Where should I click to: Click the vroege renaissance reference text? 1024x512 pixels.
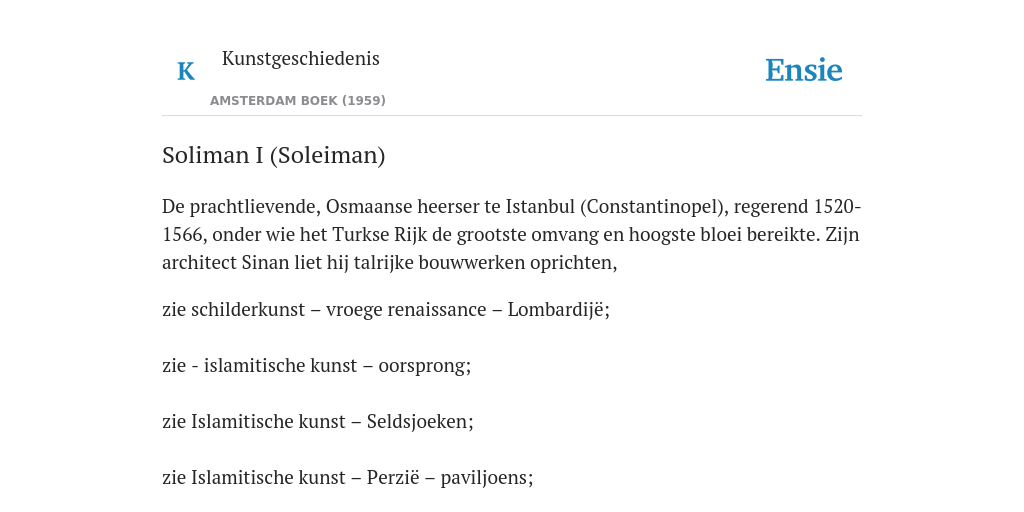[406, 310]
